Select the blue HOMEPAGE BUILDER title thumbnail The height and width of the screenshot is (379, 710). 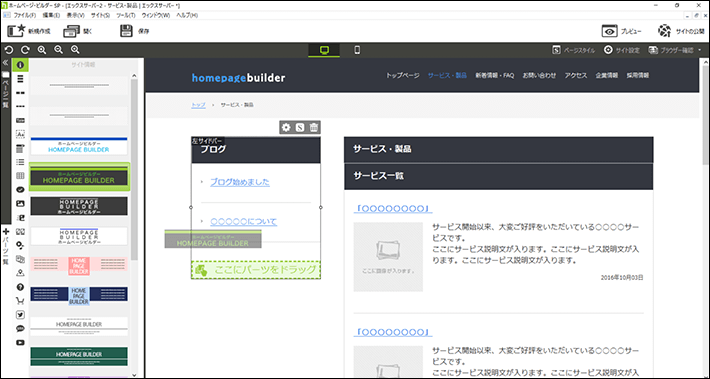click(x=79, y=146)
